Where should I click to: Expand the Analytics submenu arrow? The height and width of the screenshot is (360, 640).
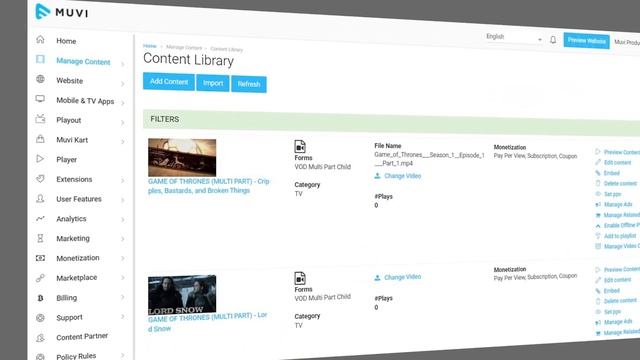(122, 220)
